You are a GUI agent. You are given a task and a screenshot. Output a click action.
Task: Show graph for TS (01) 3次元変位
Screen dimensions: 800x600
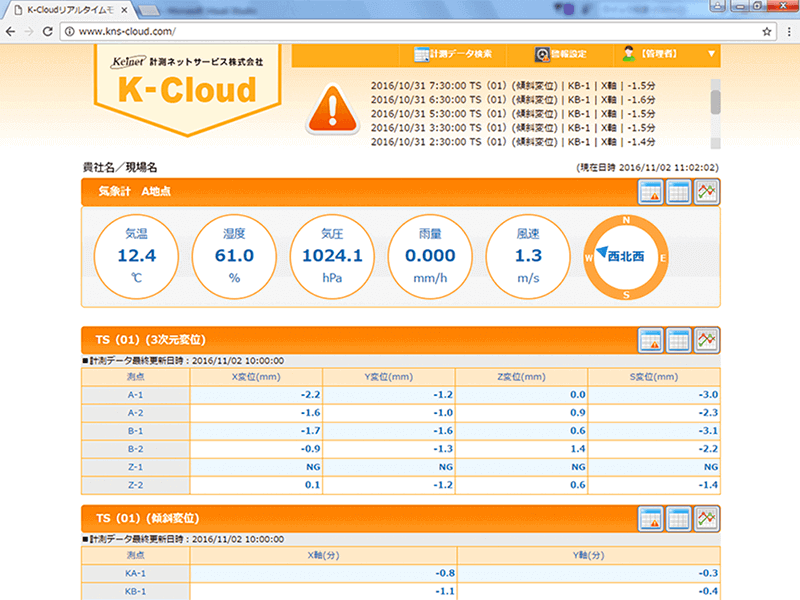(708, 340)
